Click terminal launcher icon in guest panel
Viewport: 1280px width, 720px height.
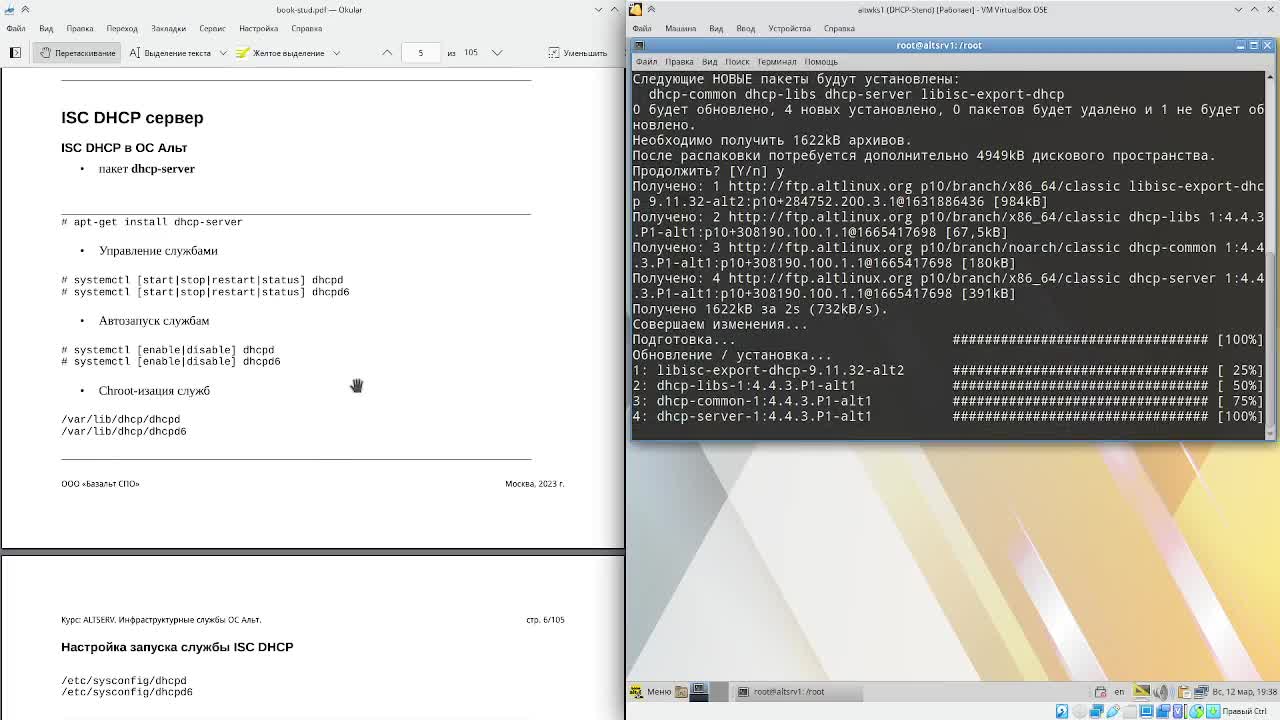pyautogui.click(x=699, y=691)
